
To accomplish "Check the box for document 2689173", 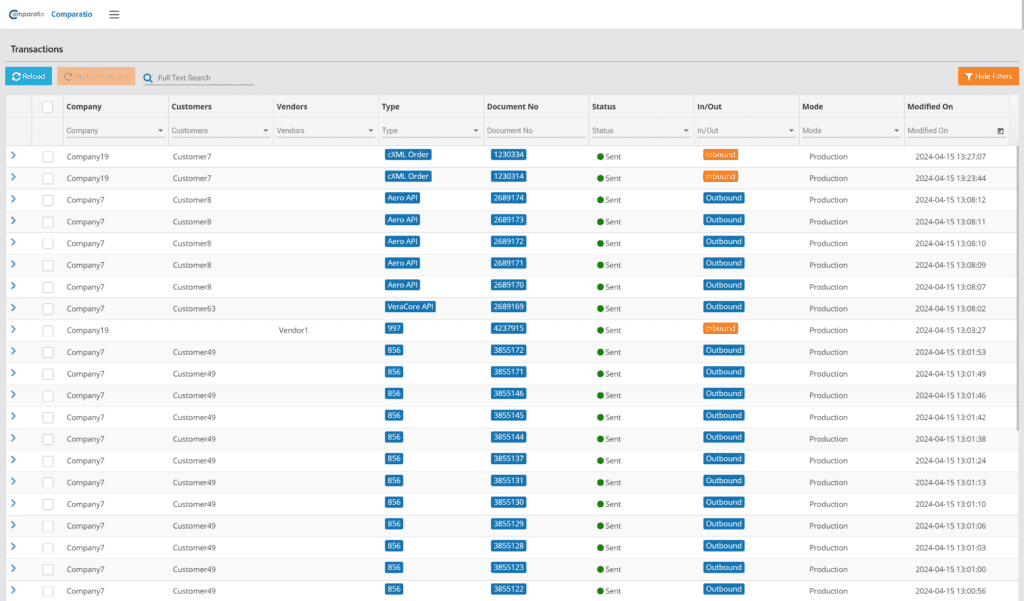I will pos(48,222).
